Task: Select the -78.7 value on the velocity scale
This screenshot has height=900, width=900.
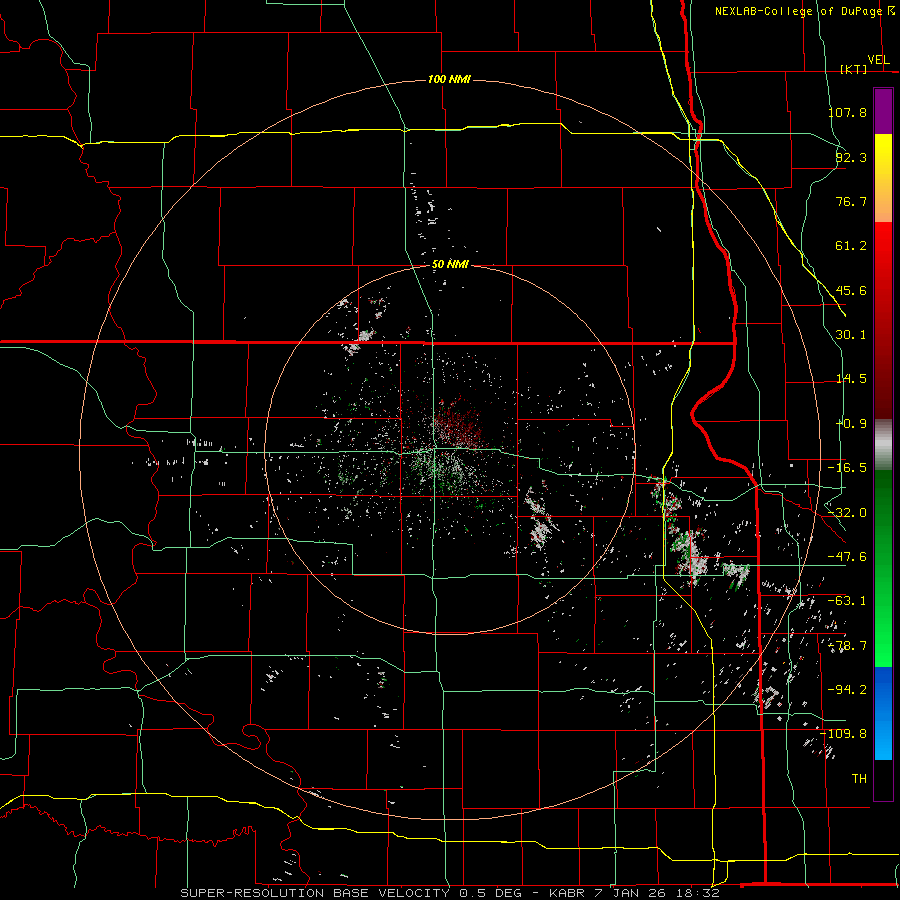Action: pos(847,646)
